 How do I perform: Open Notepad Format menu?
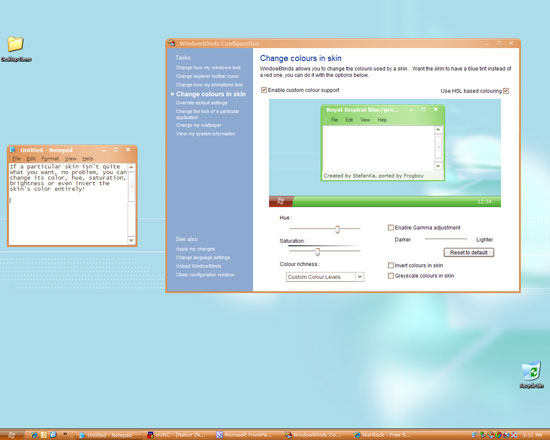tap(50, 159)
